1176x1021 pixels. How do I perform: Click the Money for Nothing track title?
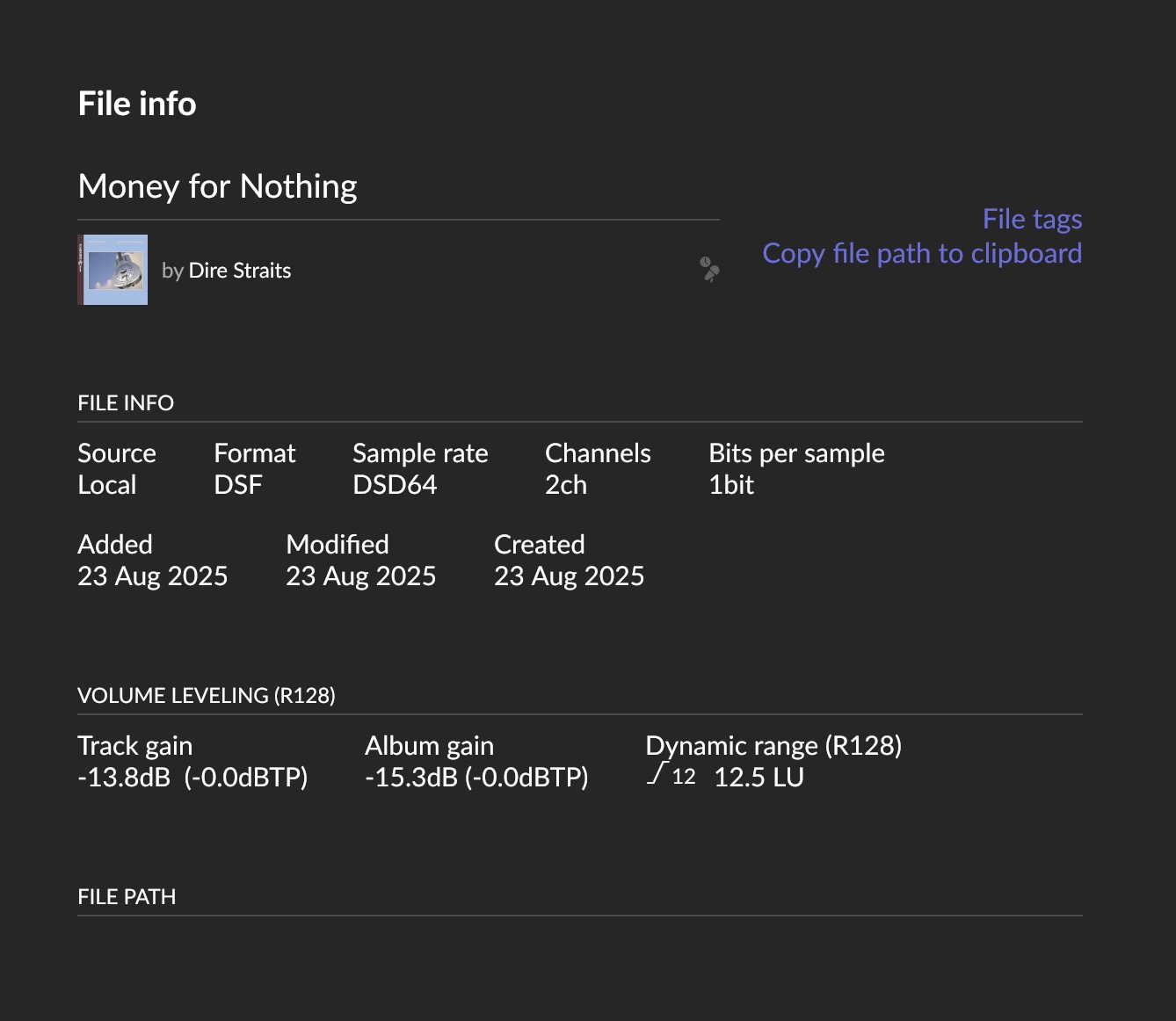(x=217, y=186)
